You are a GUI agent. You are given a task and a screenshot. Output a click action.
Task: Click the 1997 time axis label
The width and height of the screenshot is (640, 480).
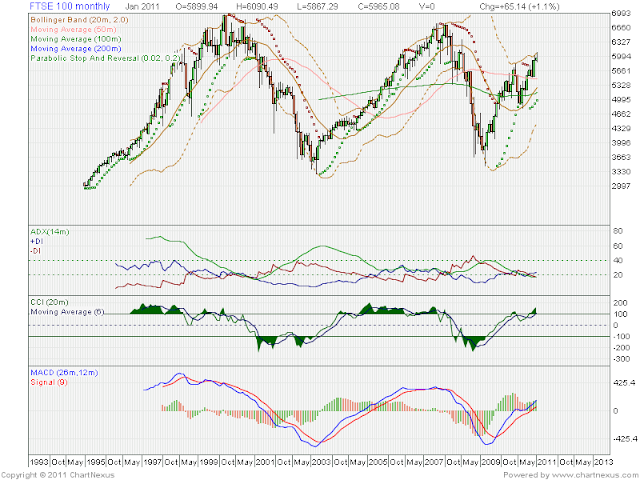click(x=152, y=462)
